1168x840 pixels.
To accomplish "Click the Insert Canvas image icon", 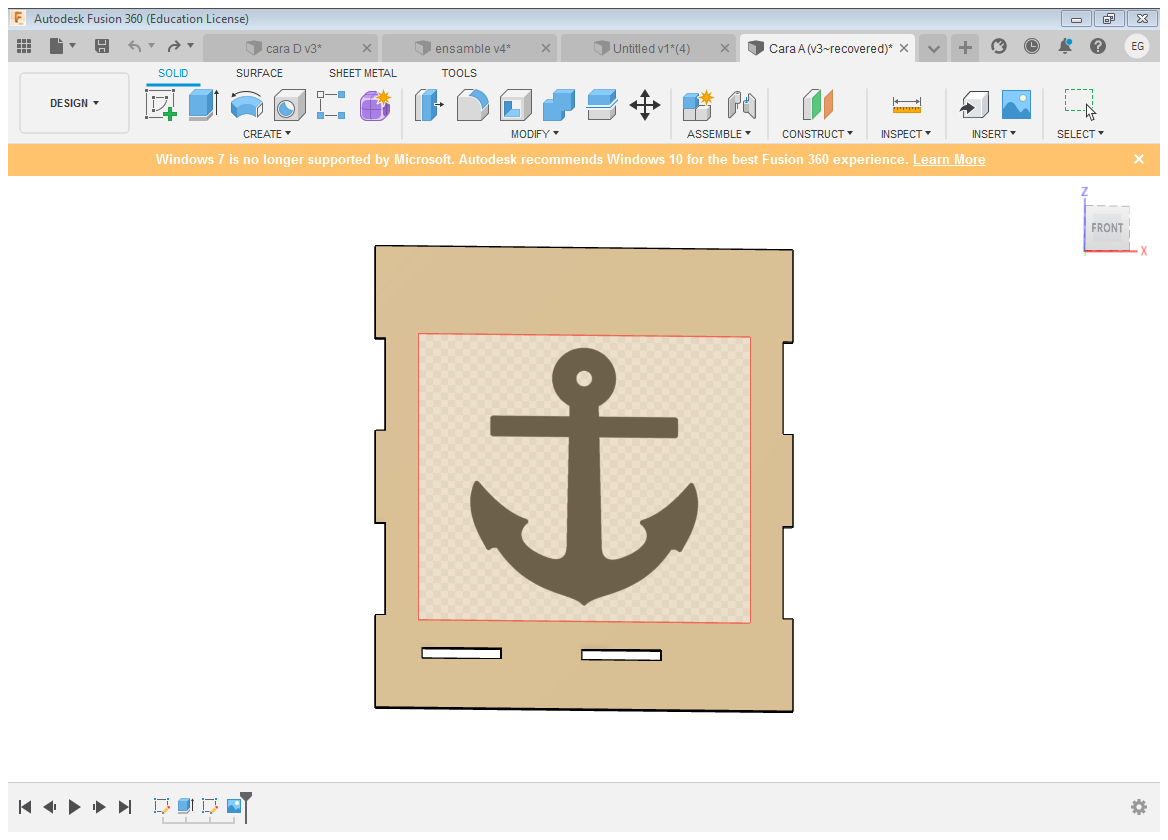I will [x=1016, y=105].
